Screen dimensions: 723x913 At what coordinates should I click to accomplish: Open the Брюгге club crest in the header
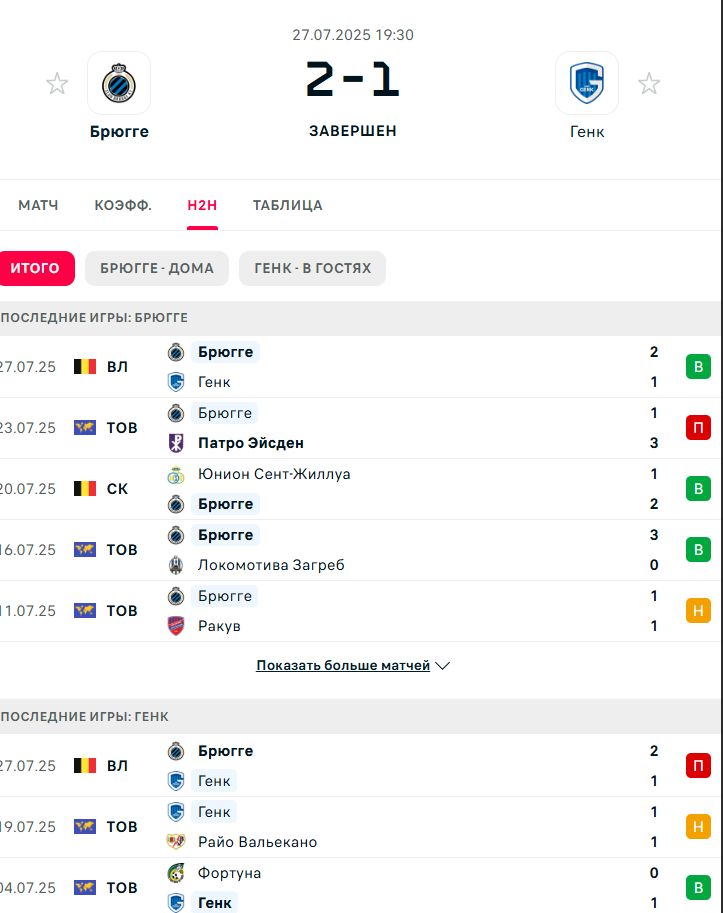click(x=119, y=83)
